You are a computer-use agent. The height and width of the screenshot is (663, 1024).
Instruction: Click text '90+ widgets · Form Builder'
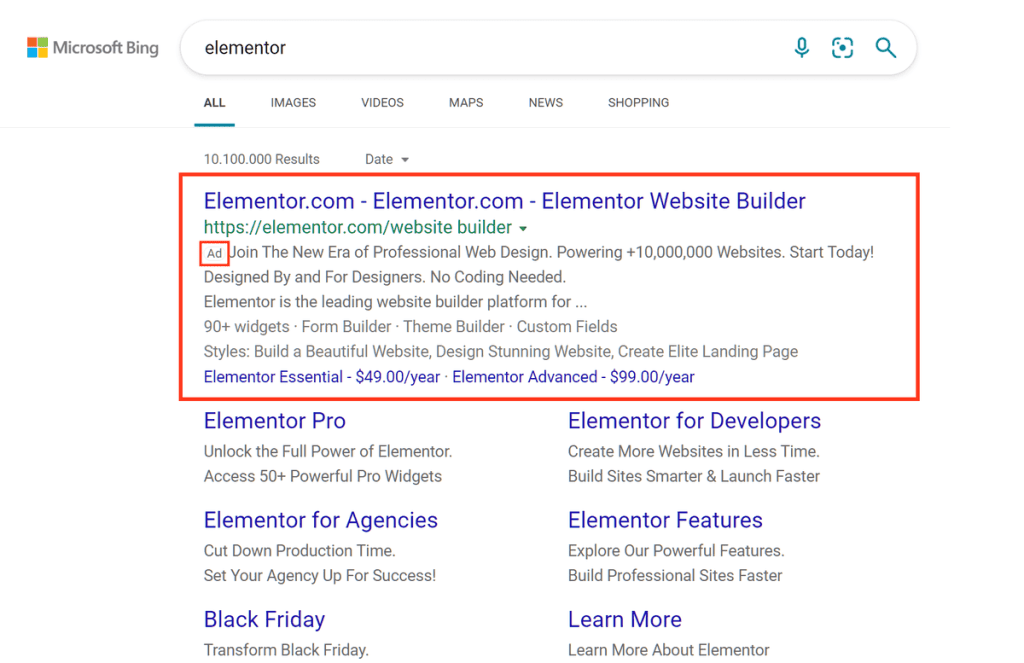click(x=297, y=327)
